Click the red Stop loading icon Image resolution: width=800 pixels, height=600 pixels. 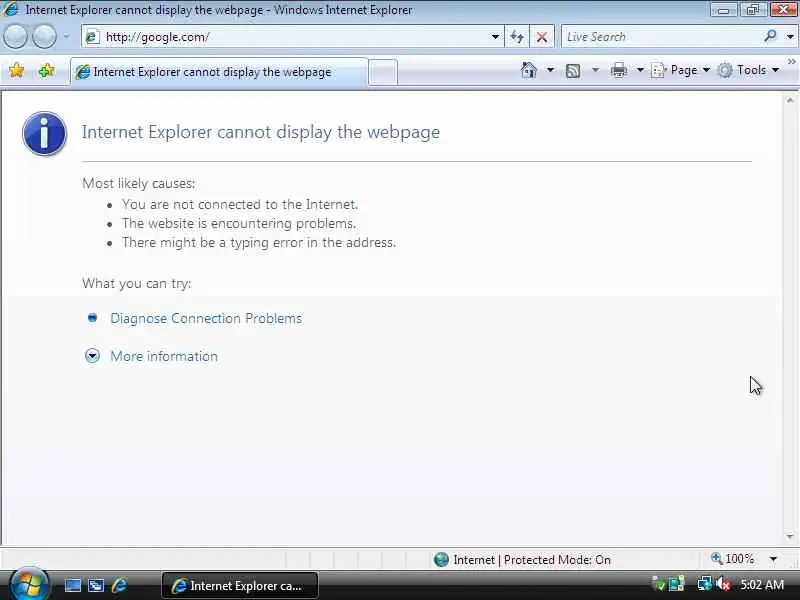542,37
